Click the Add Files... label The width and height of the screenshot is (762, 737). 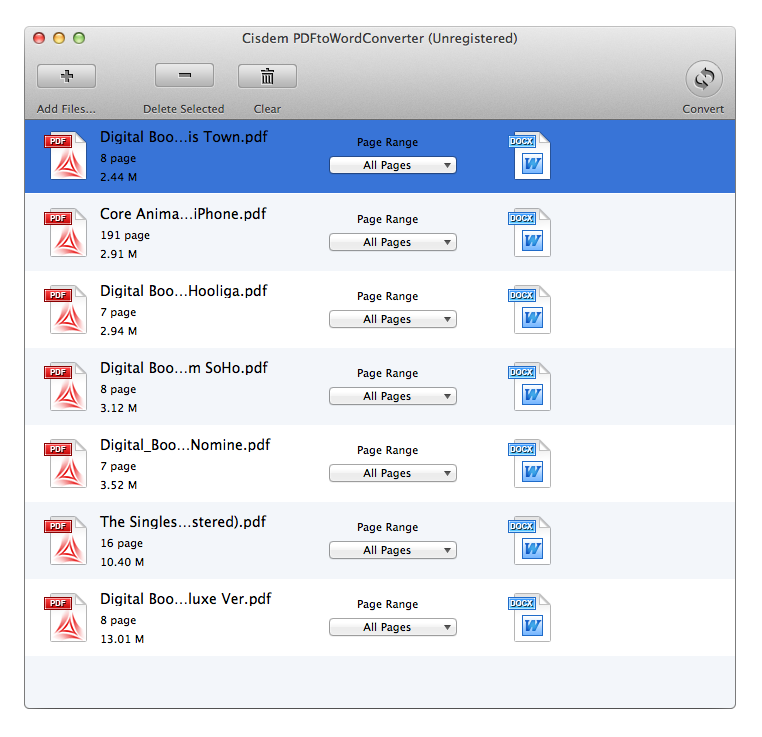66,109
